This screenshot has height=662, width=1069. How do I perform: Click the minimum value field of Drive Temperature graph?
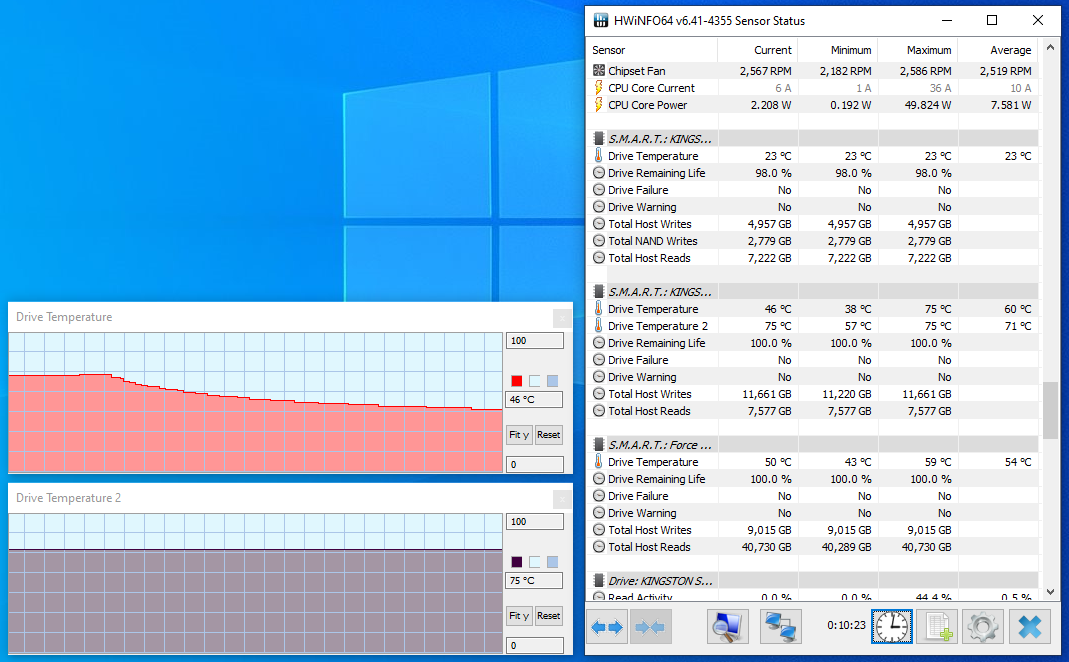coord(534,464)
